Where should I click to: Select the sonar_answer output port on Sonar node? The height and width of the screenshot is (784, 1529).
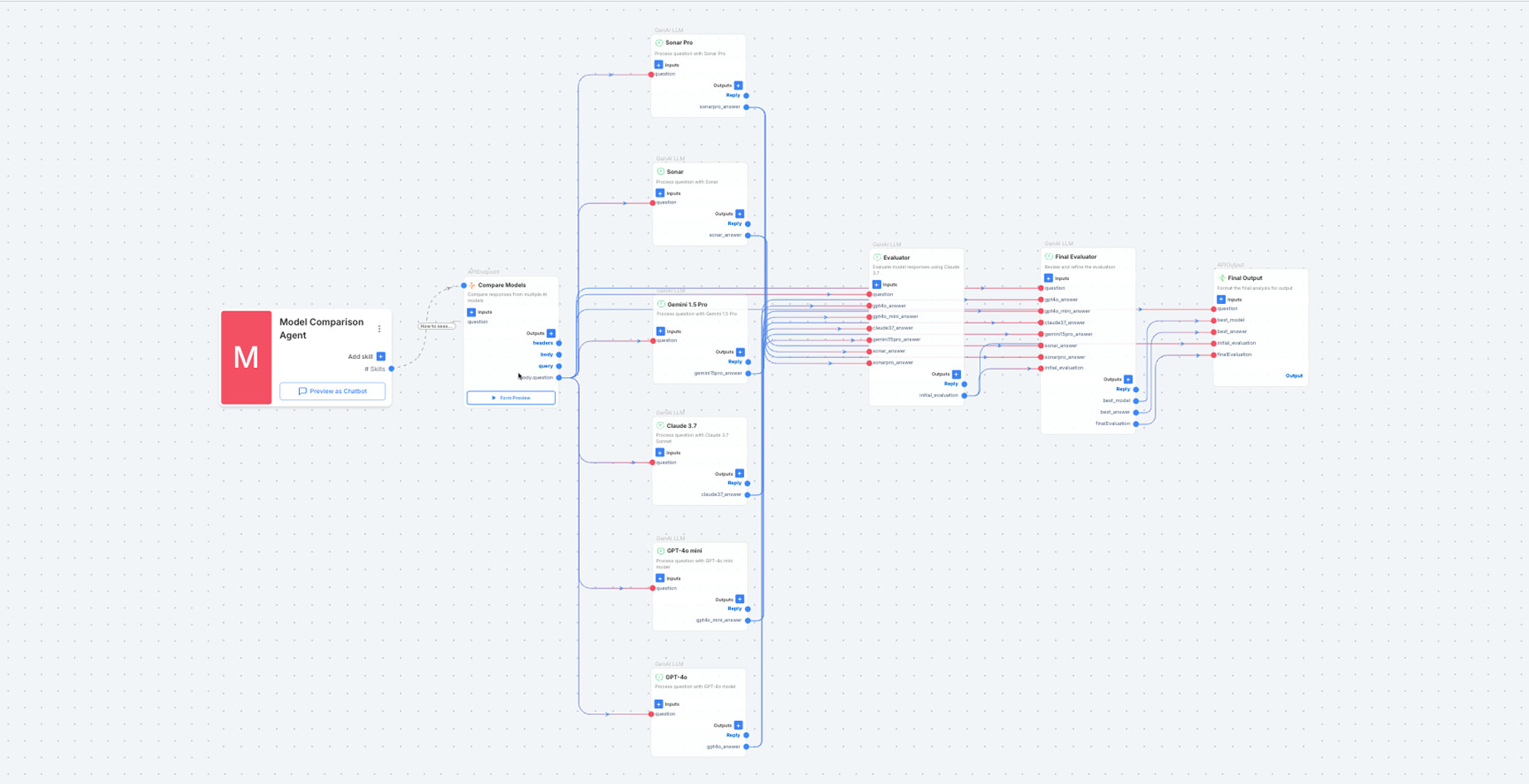coord(748,235)
